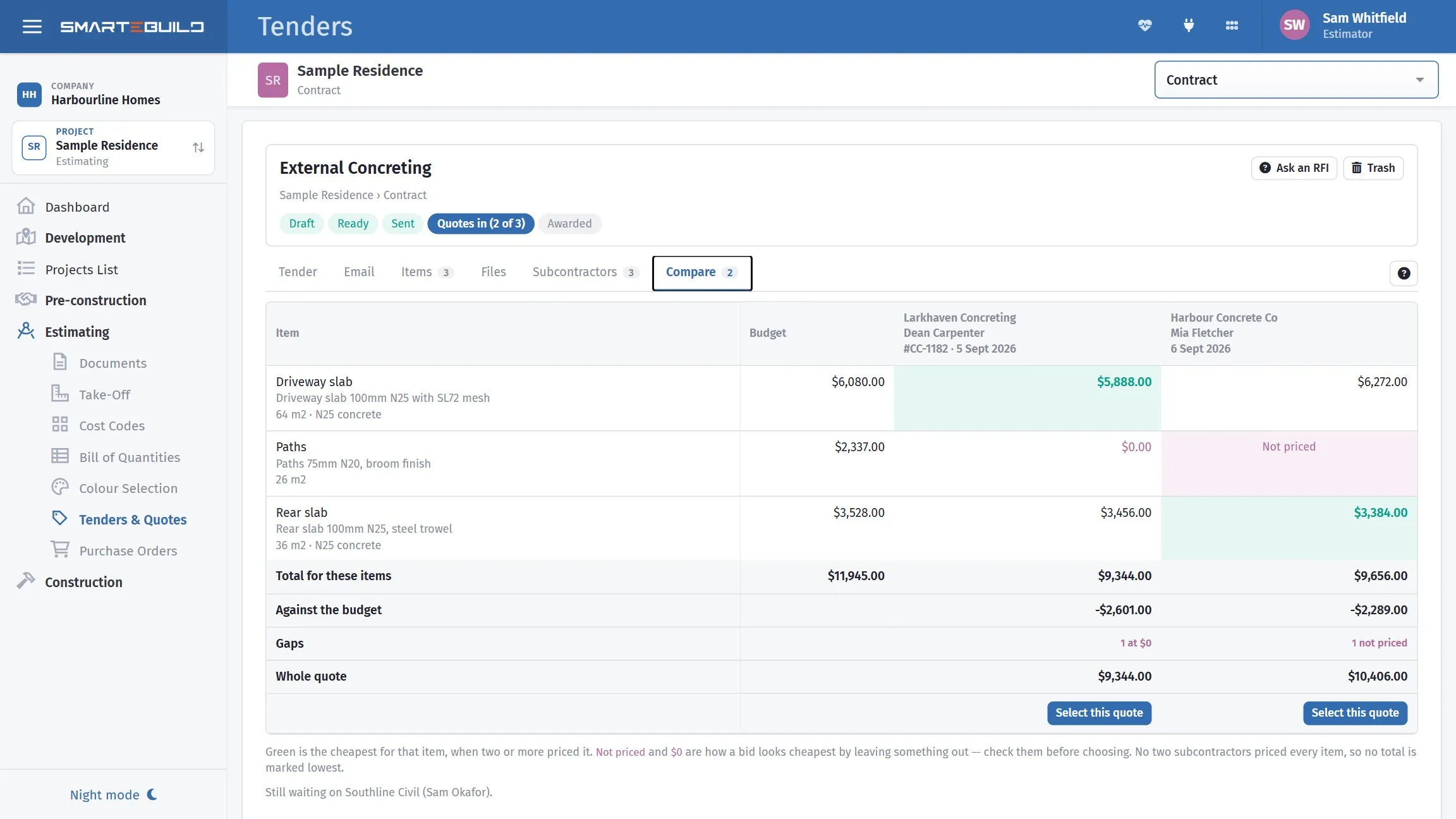Viewport: 1456px width, 819px height.
Task: Select the Awarded status pill
Action: click(569, 223)
